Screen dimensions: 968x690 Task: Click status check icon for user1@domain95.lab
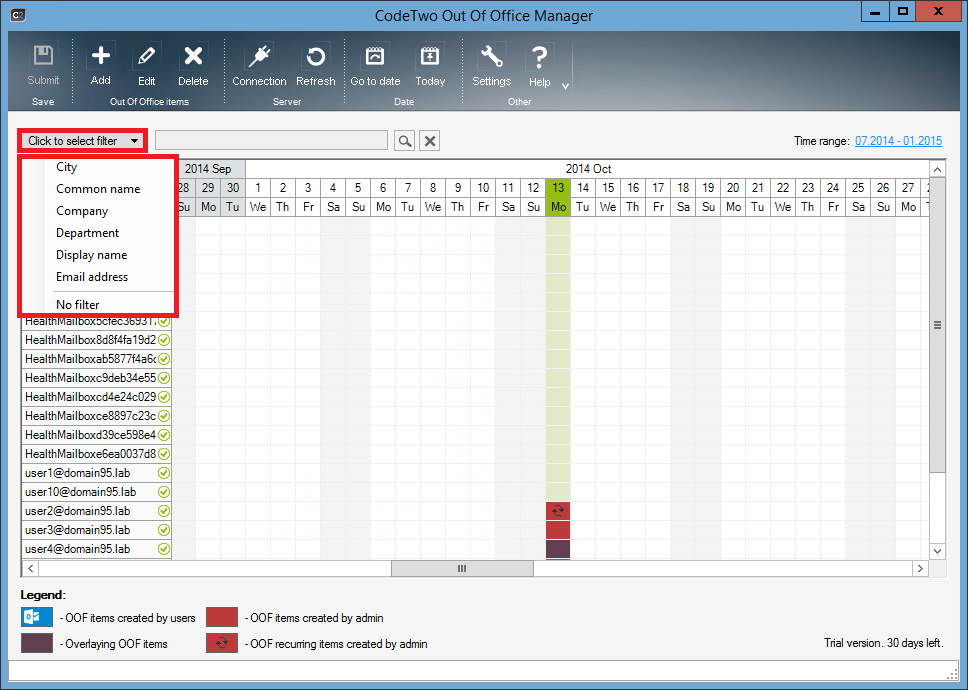tap(164, 473)
